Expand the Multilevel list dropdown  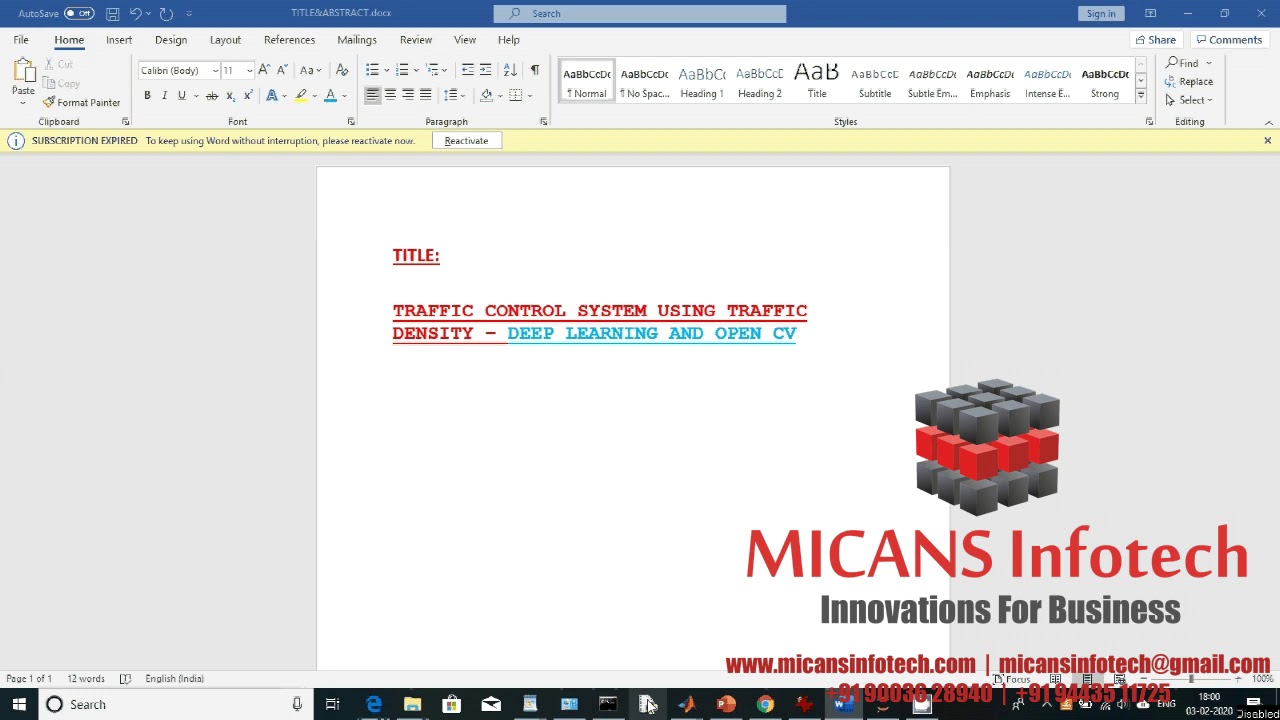pos(444,70)
